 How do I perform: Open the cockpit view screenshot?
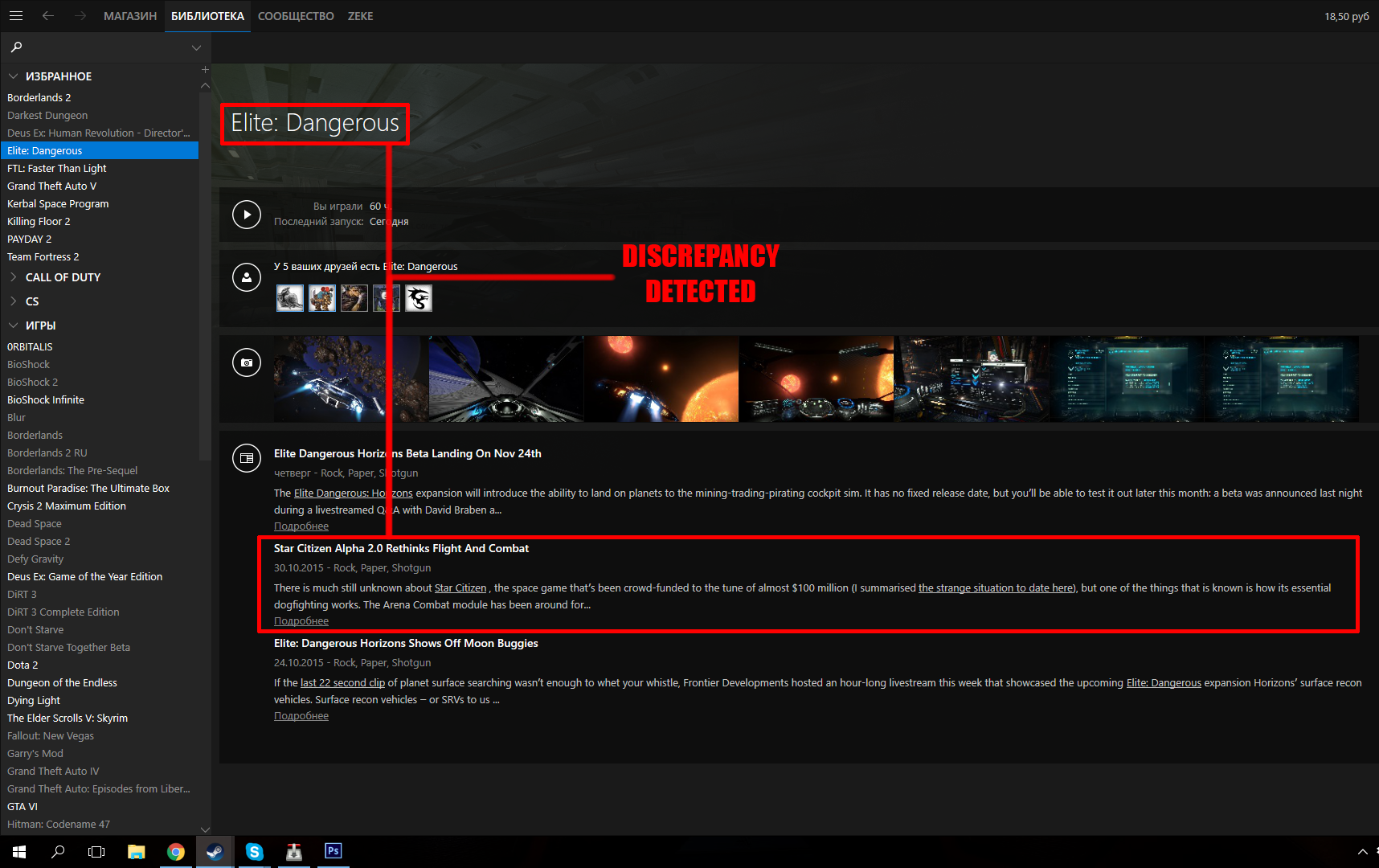506,379
